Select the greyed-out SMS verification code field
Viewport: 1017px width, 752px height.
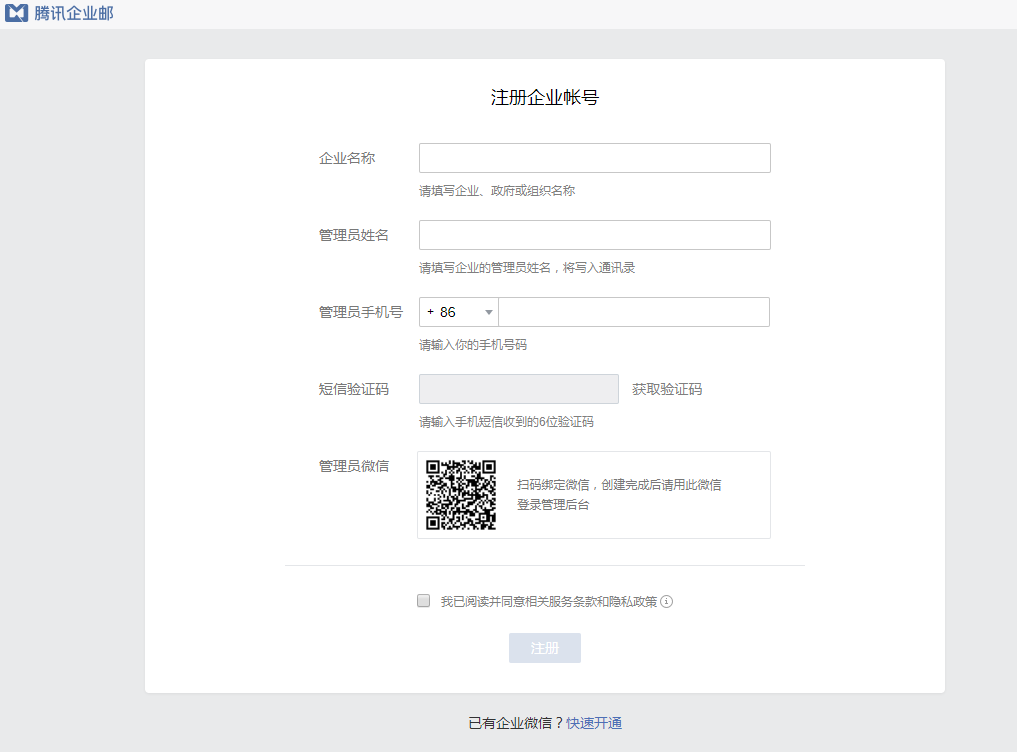point(518,389)
